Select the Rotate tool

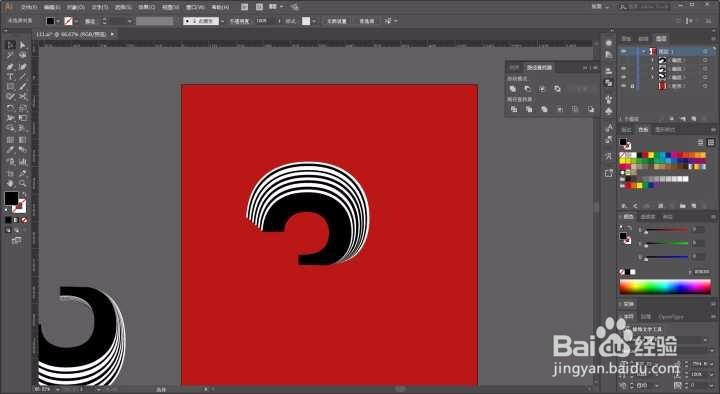tap(11, 108)
